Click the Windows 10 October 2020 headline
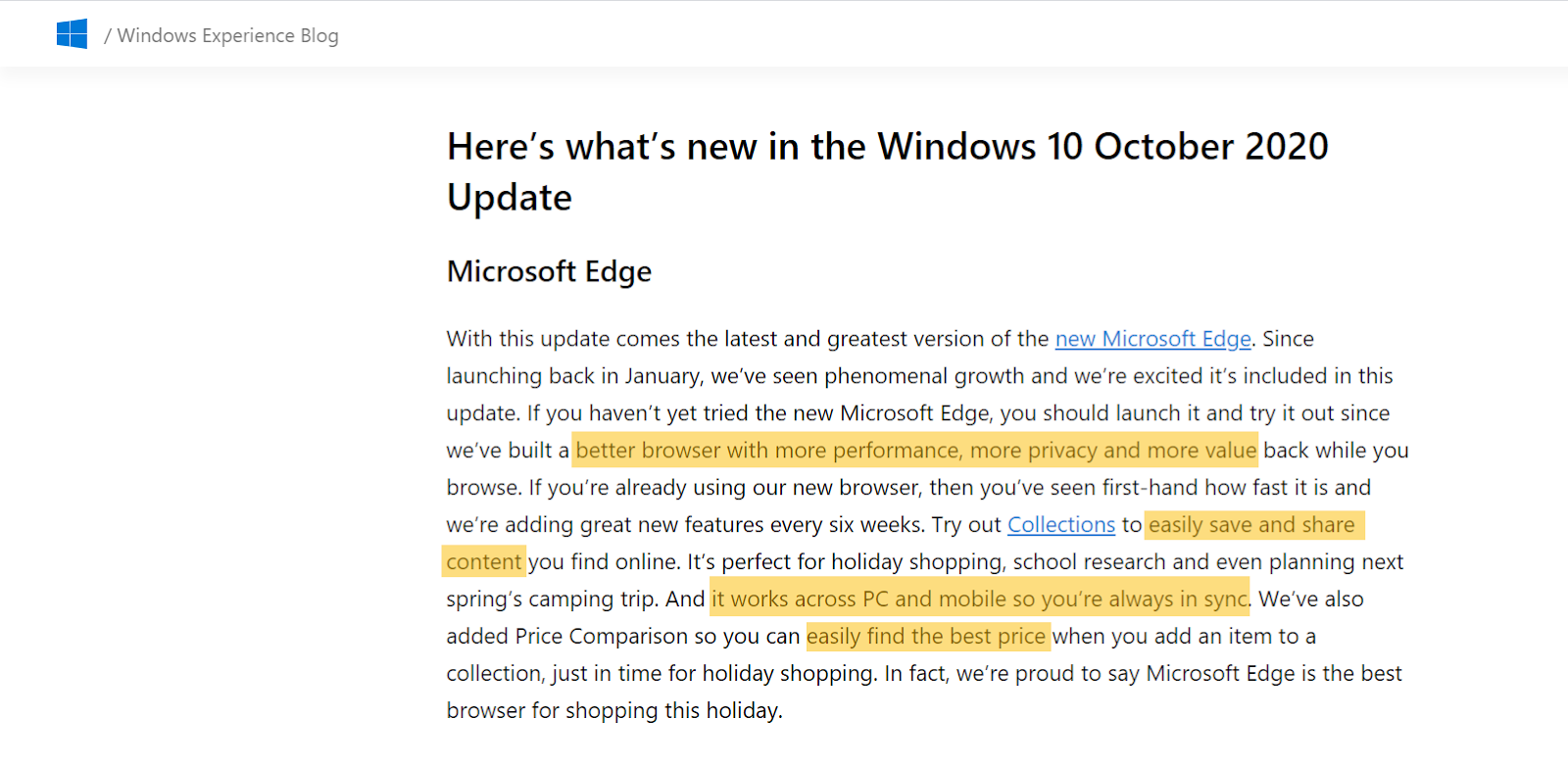Image resolution: width=1568 pixels, height=766 pixels. (887, 147)
